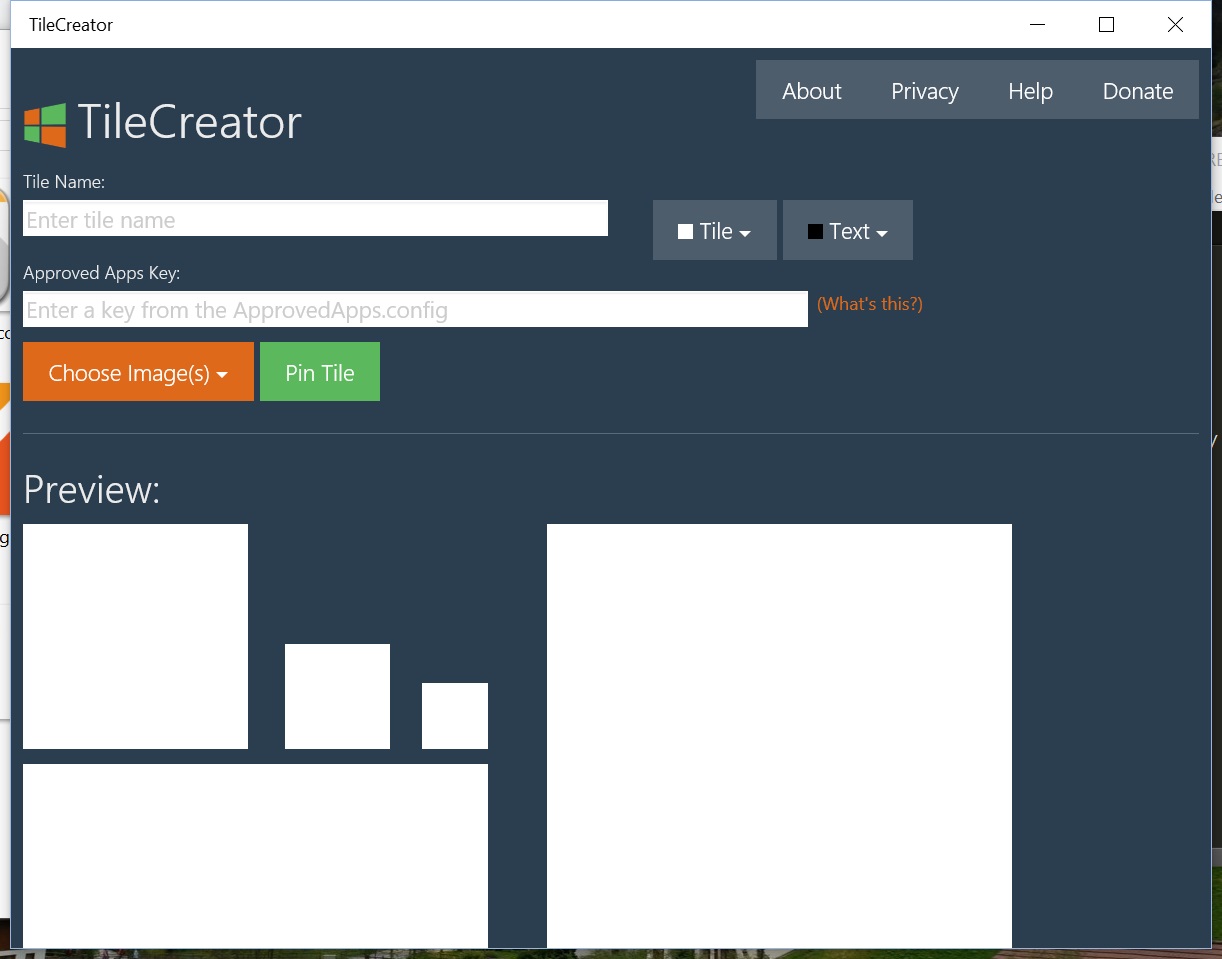Click the white Tile color swatch
The image size is (1222, 959).
(x=685, y=232)
